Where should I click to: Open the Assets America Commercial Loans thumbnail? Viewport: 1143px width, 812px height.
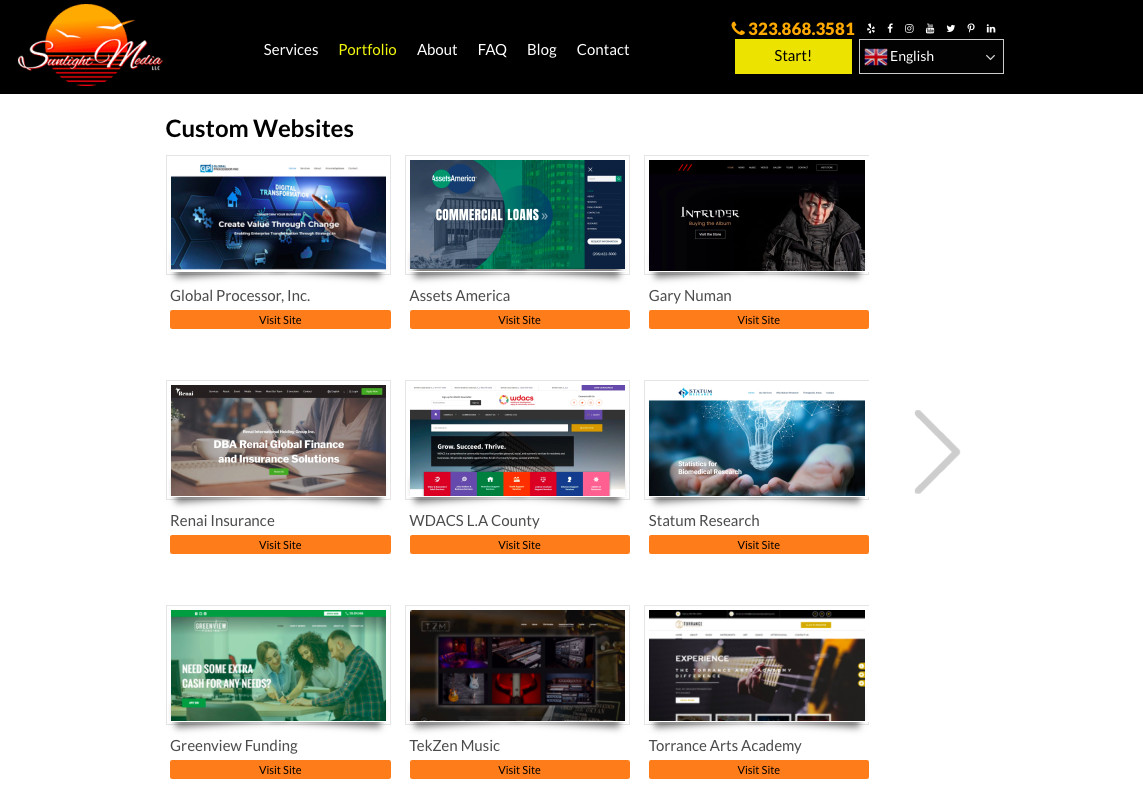tap(518, 215)
